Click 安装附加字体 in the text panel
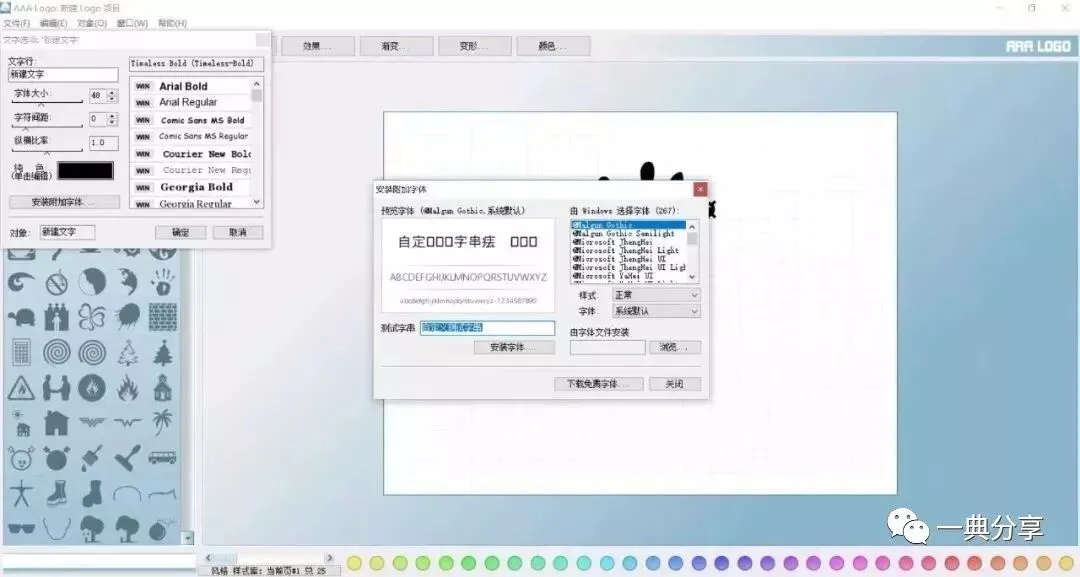Screen dimensions: 1080x577 pyautogui.click(x=64, y=202)
